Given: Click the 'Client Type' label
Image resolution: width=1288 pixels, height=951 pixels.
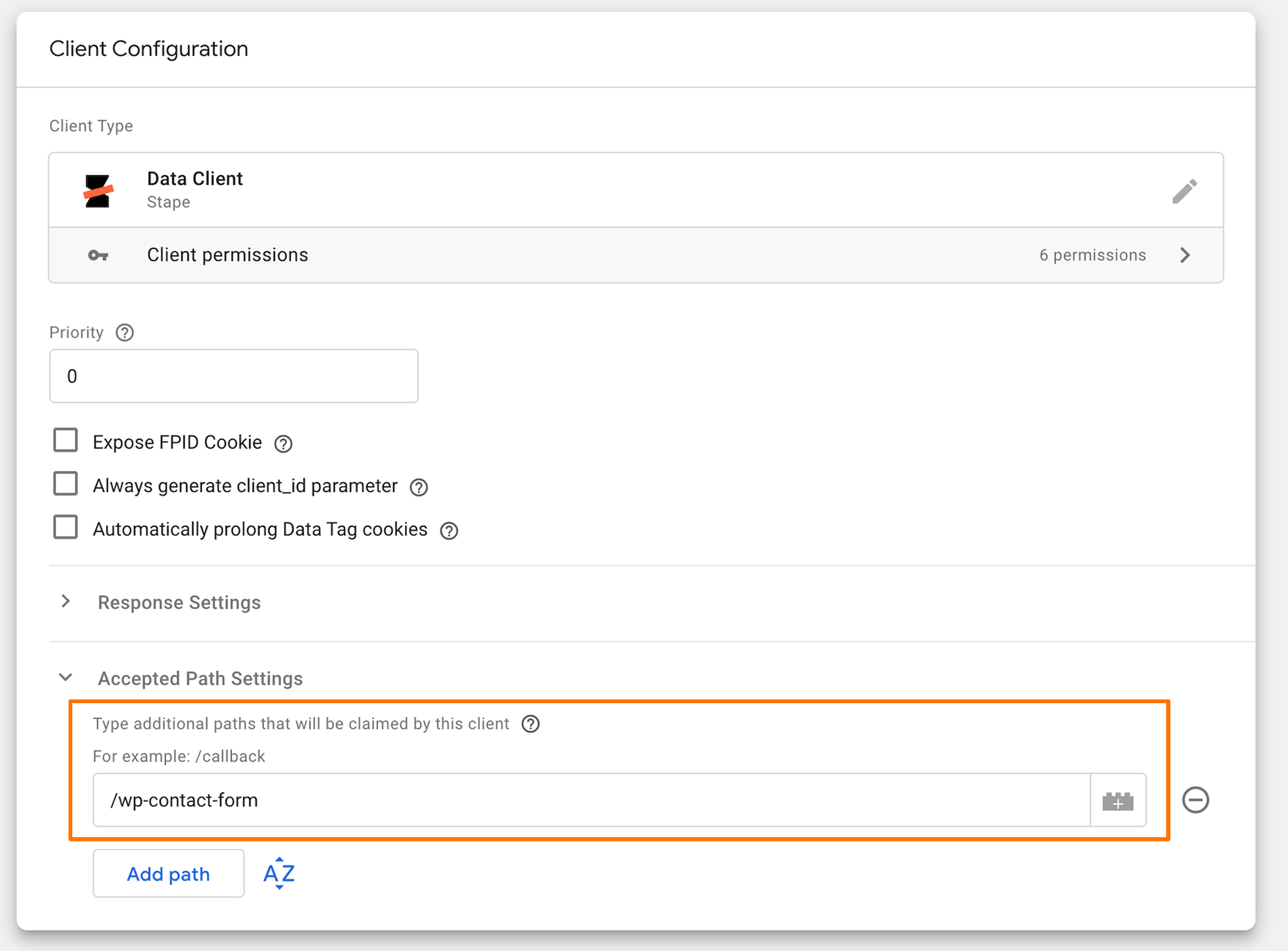Looking at the screenshot, I should (91, 126).
